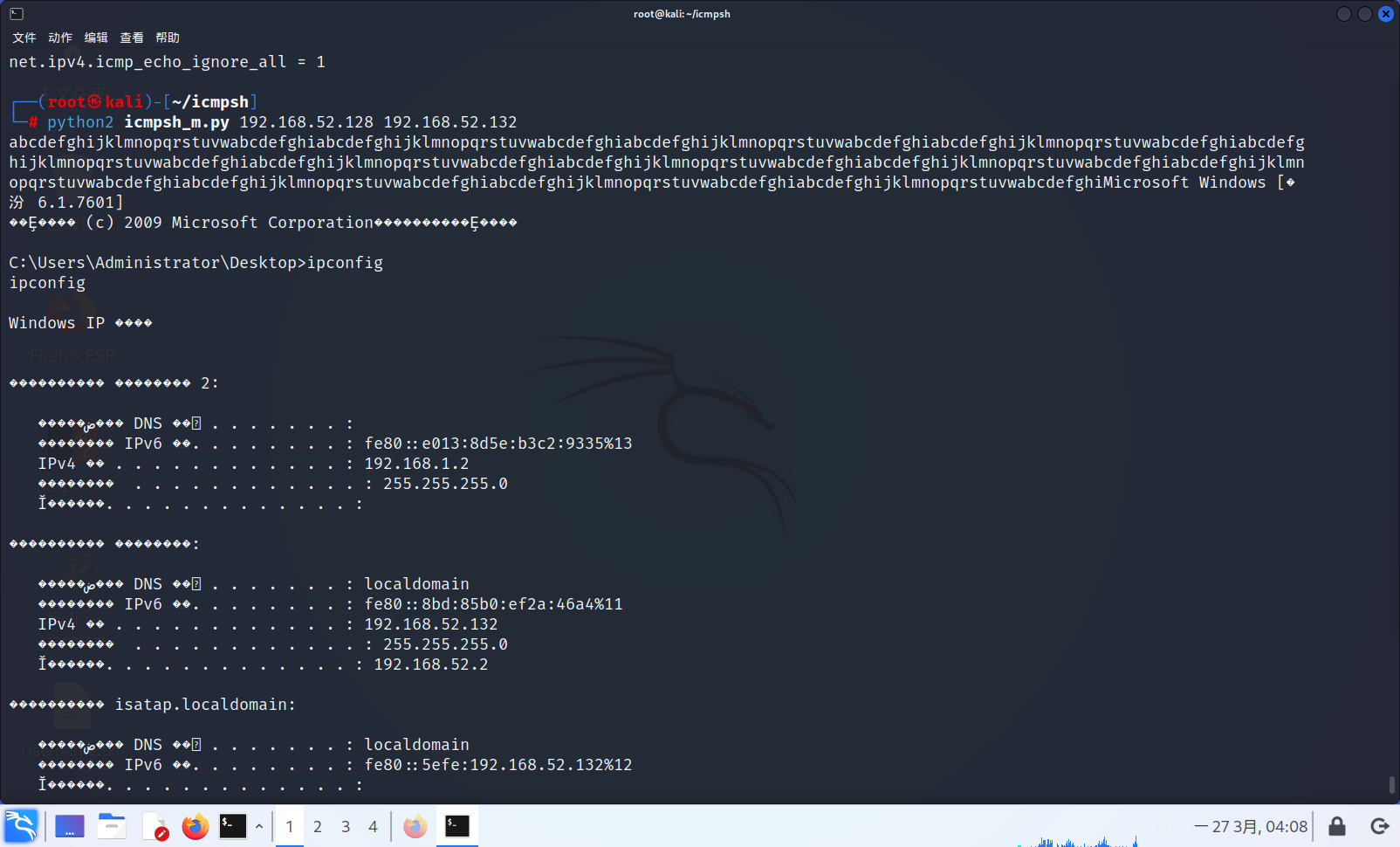The width and height of the screenshot is (1400, 847).
Task: Close the terminal window
Action: tap(1386, 14)
